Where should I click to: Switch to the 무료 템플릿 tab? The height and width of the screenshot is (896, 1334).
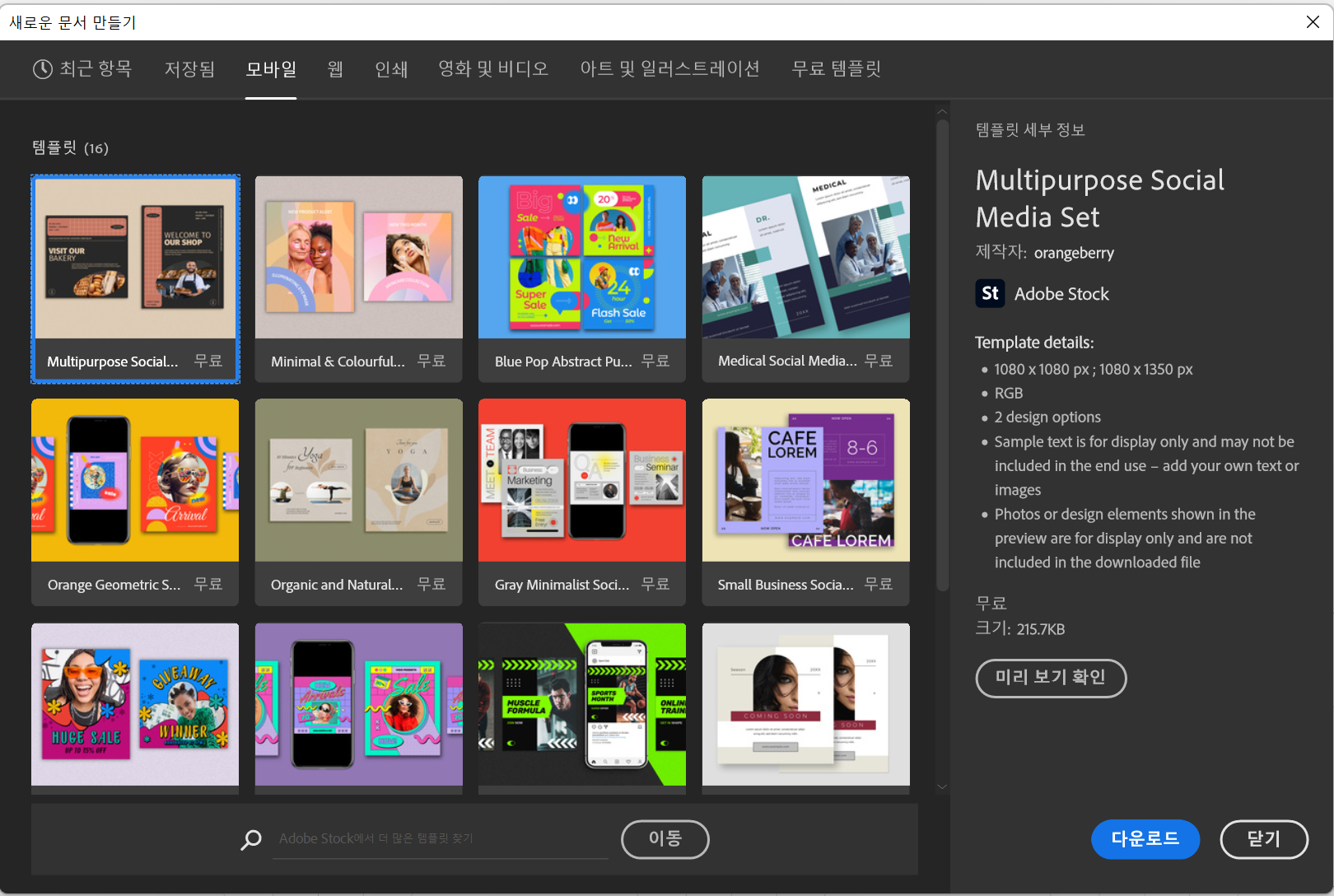[836, 69]
